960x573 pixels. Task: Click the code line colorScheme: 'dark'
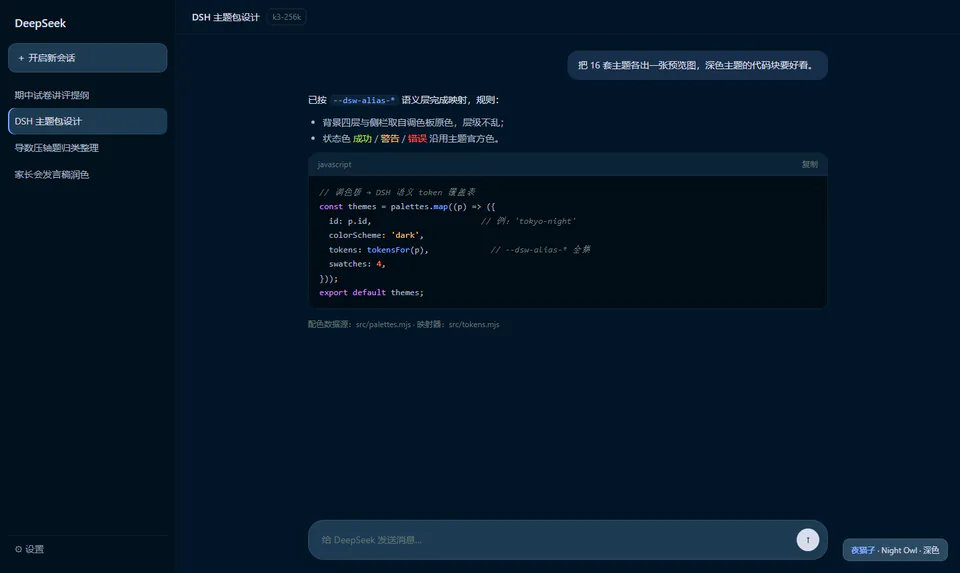point(376,235)
